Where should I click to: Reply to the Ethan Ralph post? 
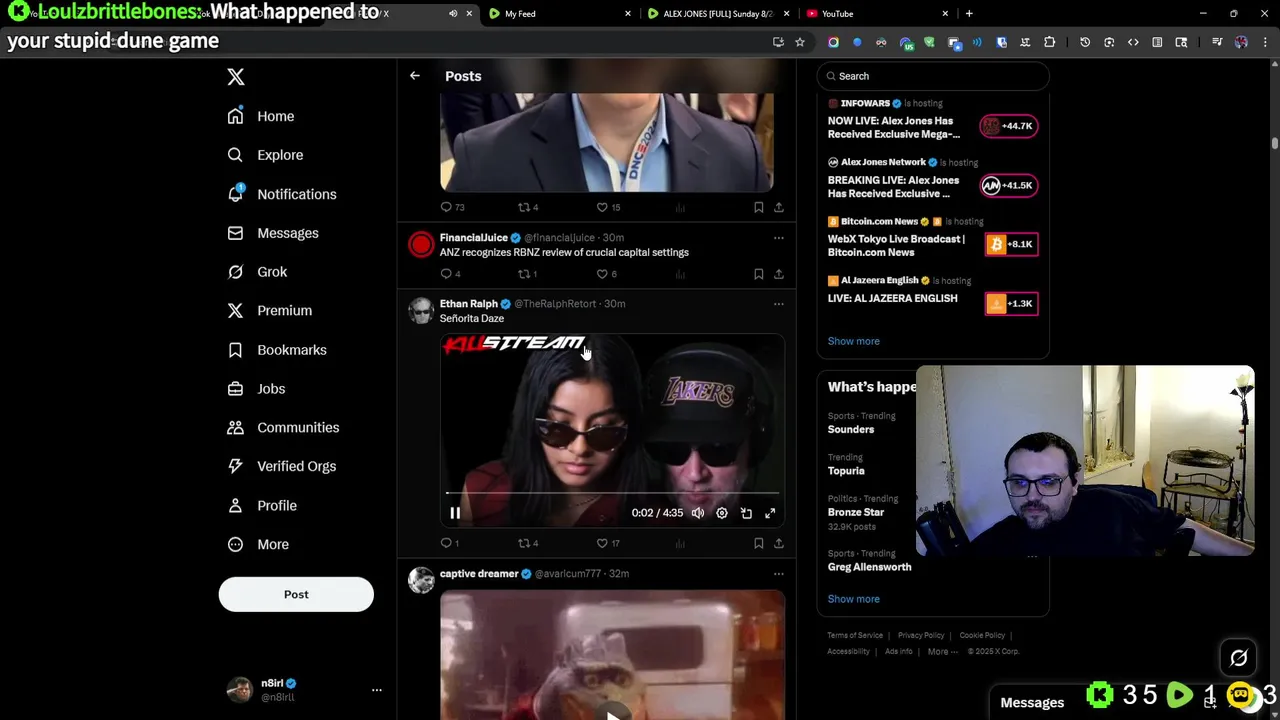pos(450,543)
